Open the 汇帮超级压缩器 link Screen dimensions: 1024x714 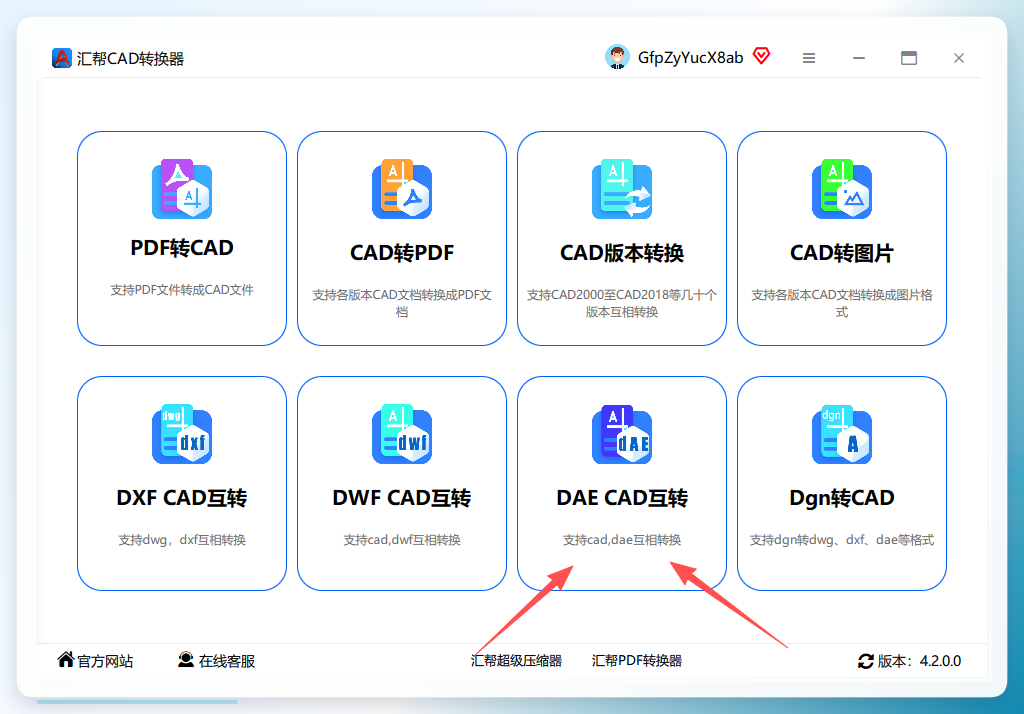click(x=516, y=660)
